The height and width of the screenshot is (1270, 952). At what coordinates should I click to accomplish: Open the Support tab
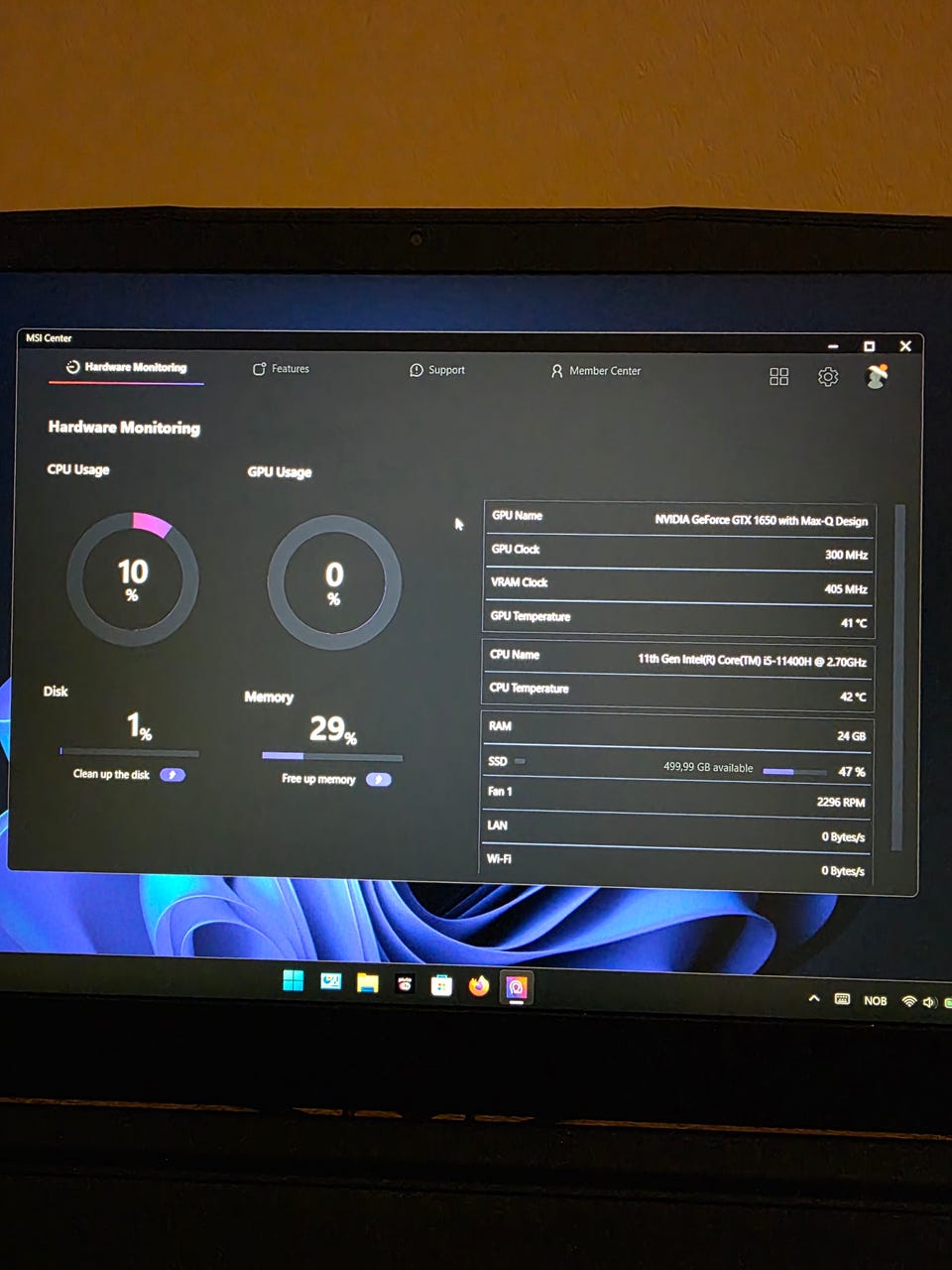click(437, 370)
